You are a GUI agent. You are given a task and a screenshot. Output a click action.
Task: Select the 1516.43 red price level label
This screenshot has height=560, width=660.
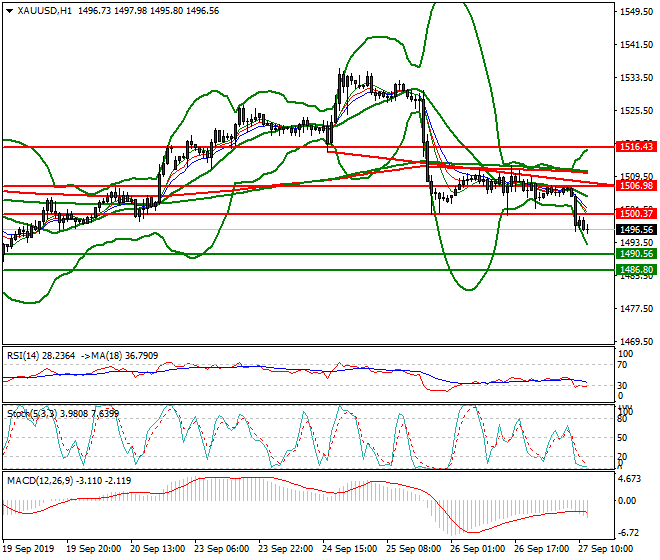[x=636, y=147]
